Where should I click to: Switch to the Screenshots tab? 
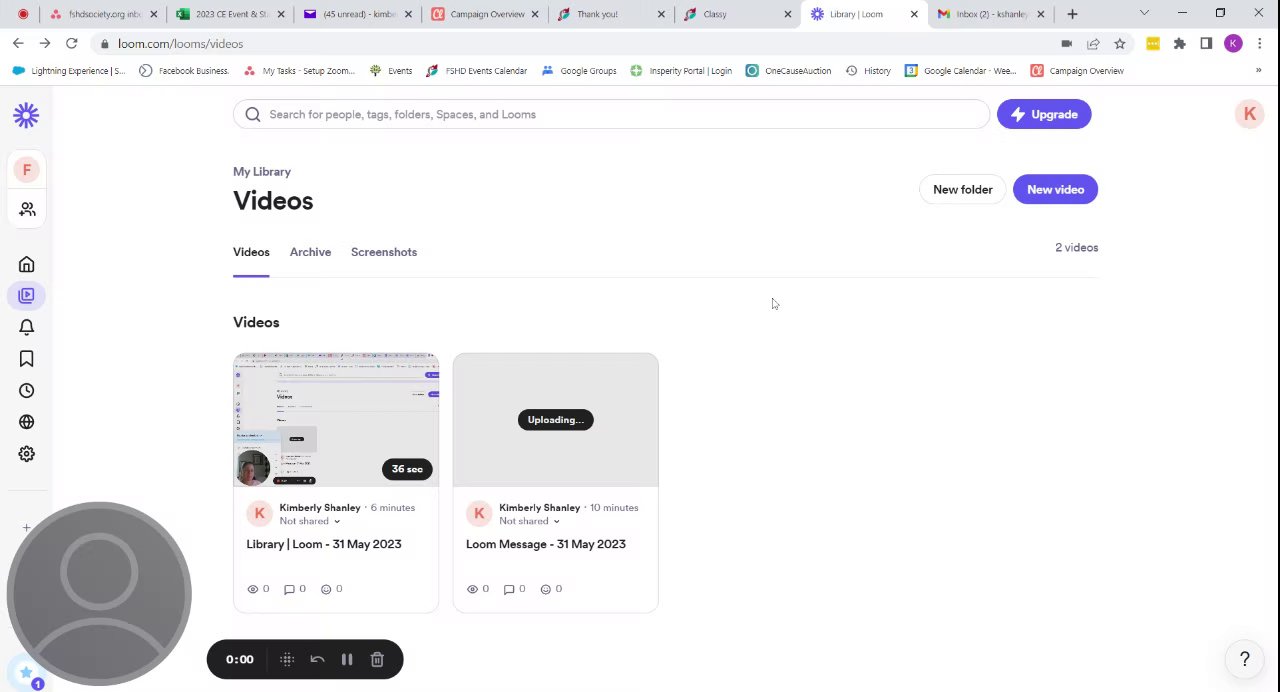(384, 252)
